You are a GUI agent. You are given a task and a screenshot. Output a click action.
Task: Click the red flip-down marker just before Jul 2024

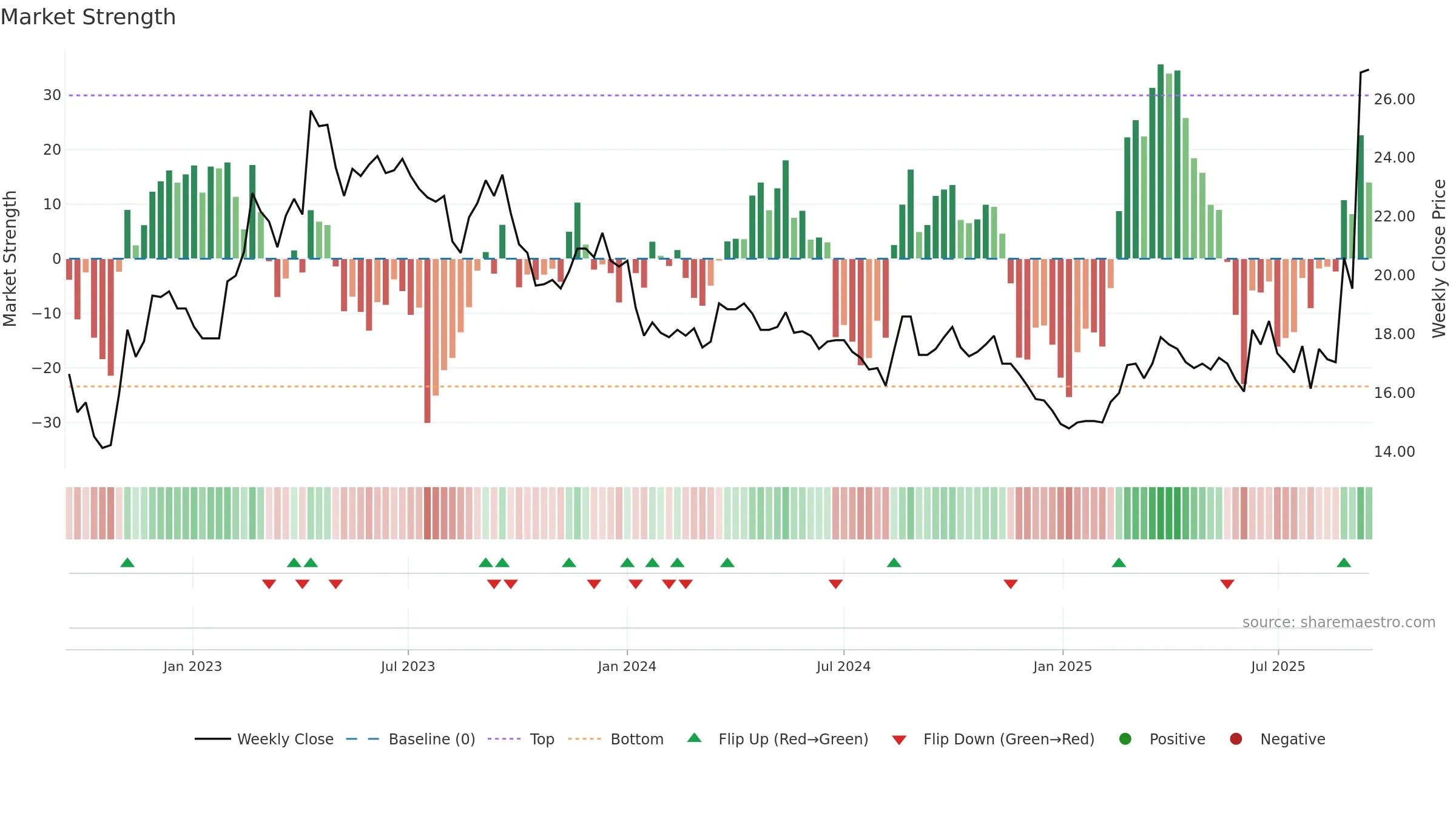(x=835, y=584)
